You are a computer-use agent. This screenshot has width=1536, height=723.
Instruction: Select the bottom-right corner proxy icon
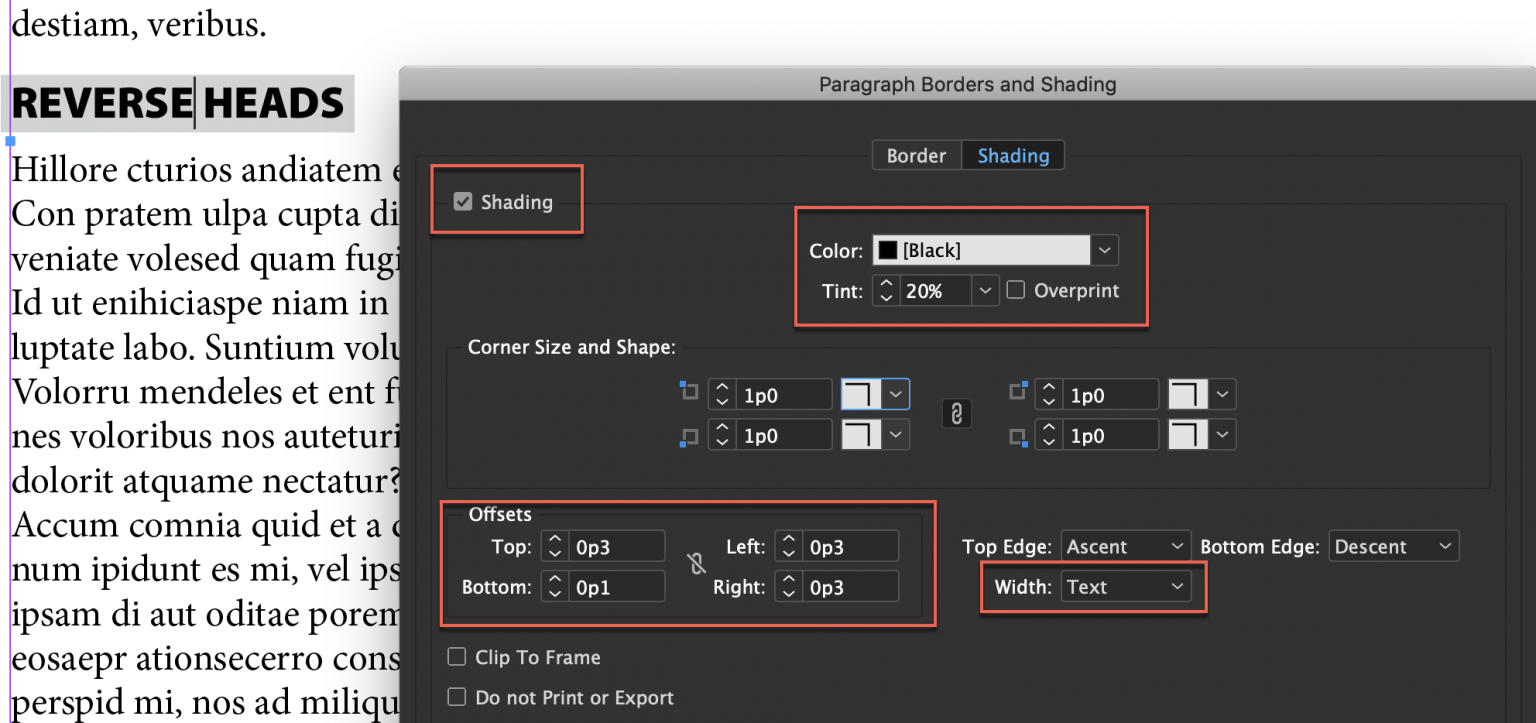click(1017, 434)
